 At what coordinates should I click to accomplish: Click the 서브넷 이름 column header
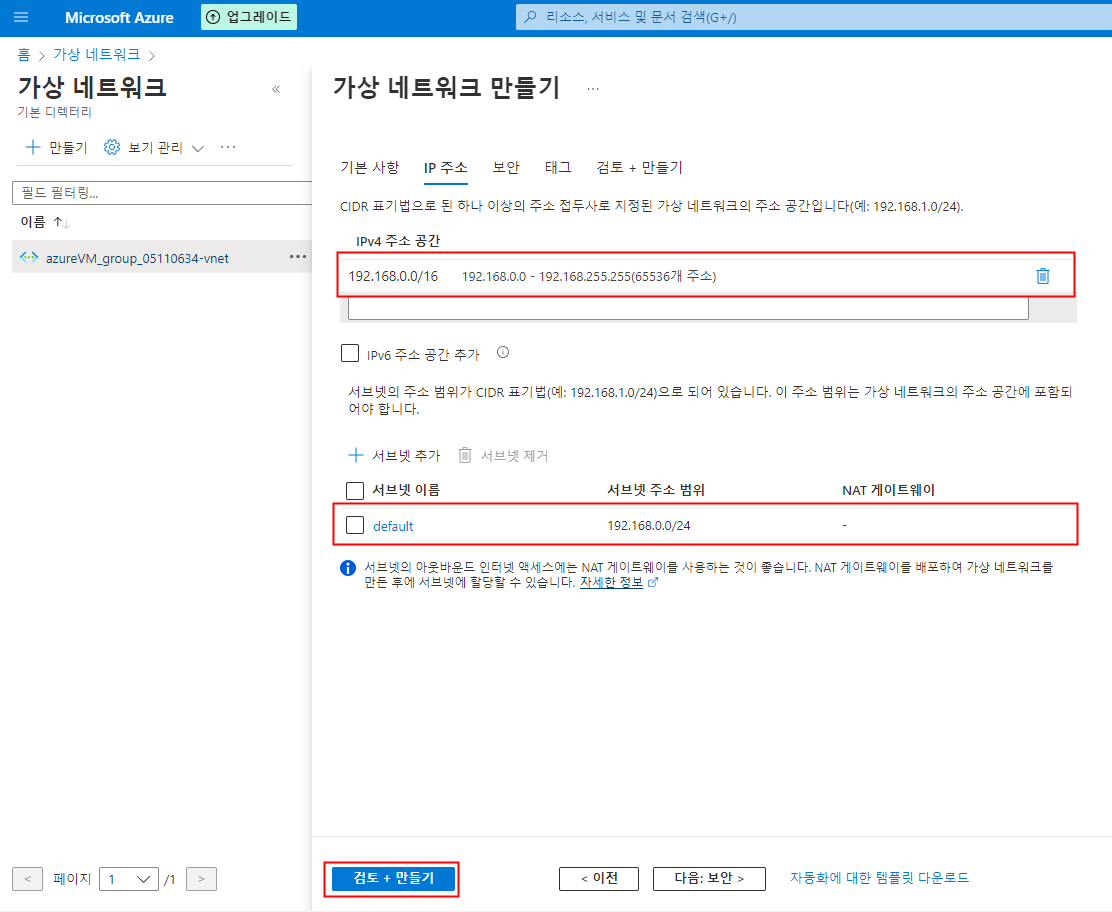coord(406,490)
